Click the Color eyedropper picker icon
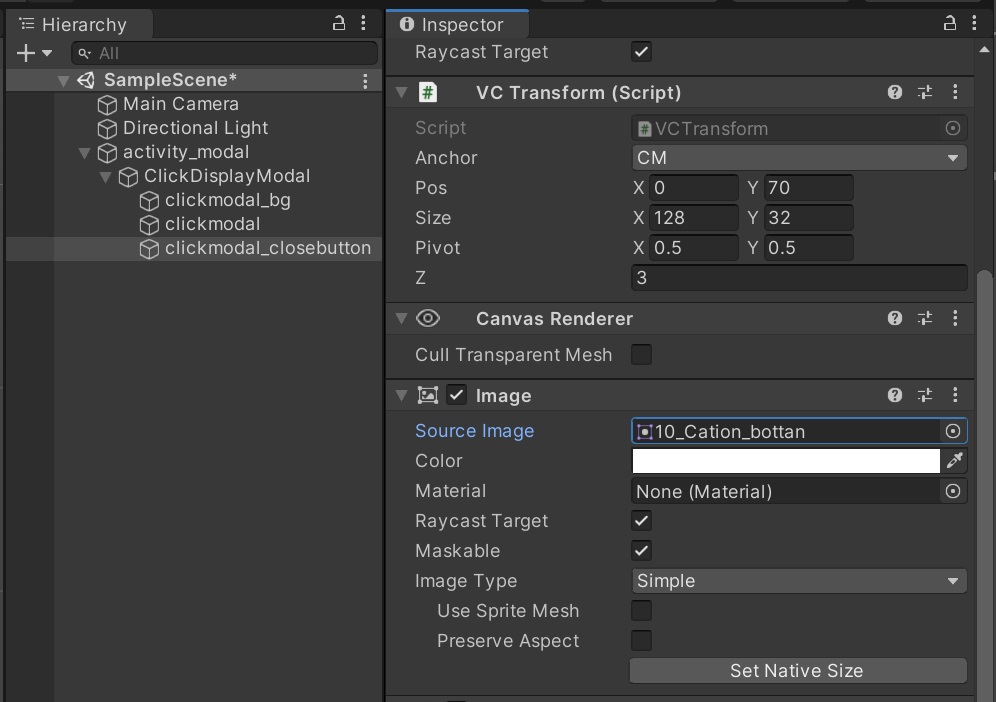 (954, 460)
